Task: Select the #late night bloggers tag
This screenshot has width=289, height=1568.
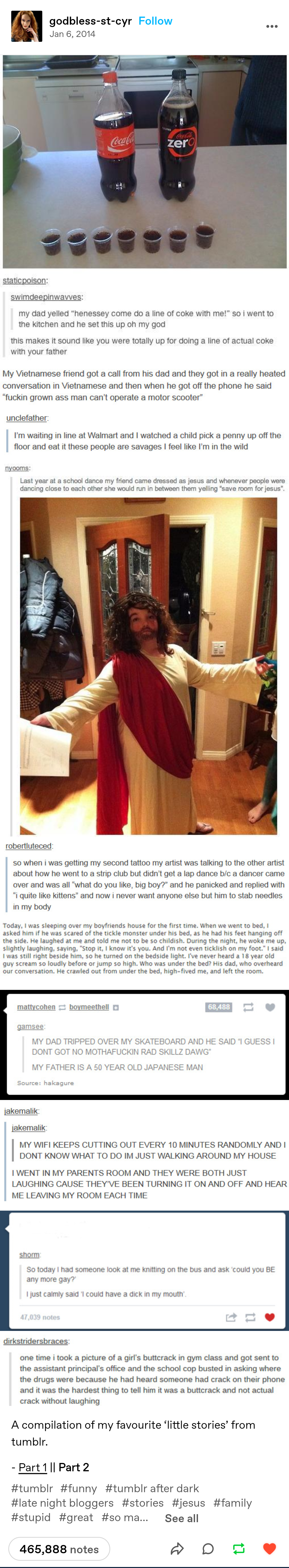Action: [62, 1503]
